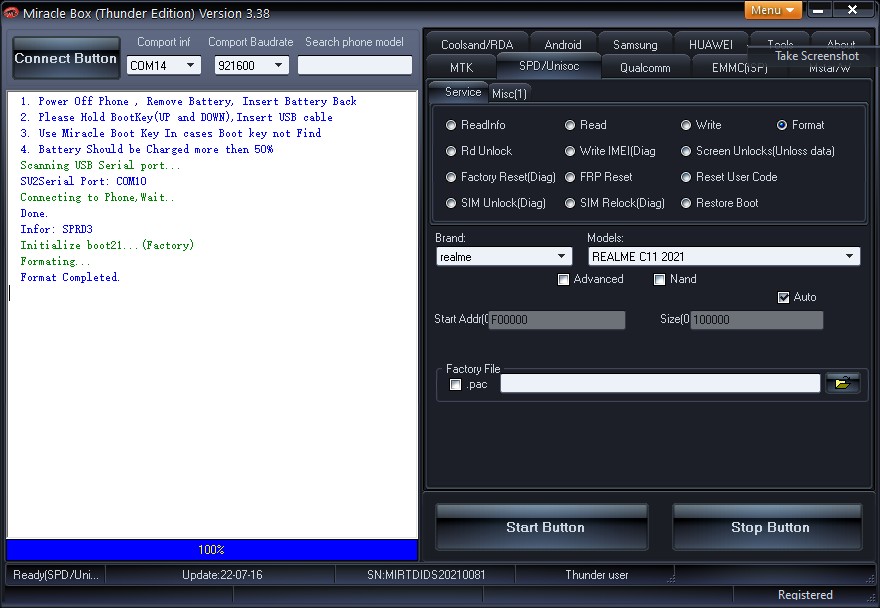880x608 pixels.
Task: Click the Connect Button
Action: pos(66,58)
